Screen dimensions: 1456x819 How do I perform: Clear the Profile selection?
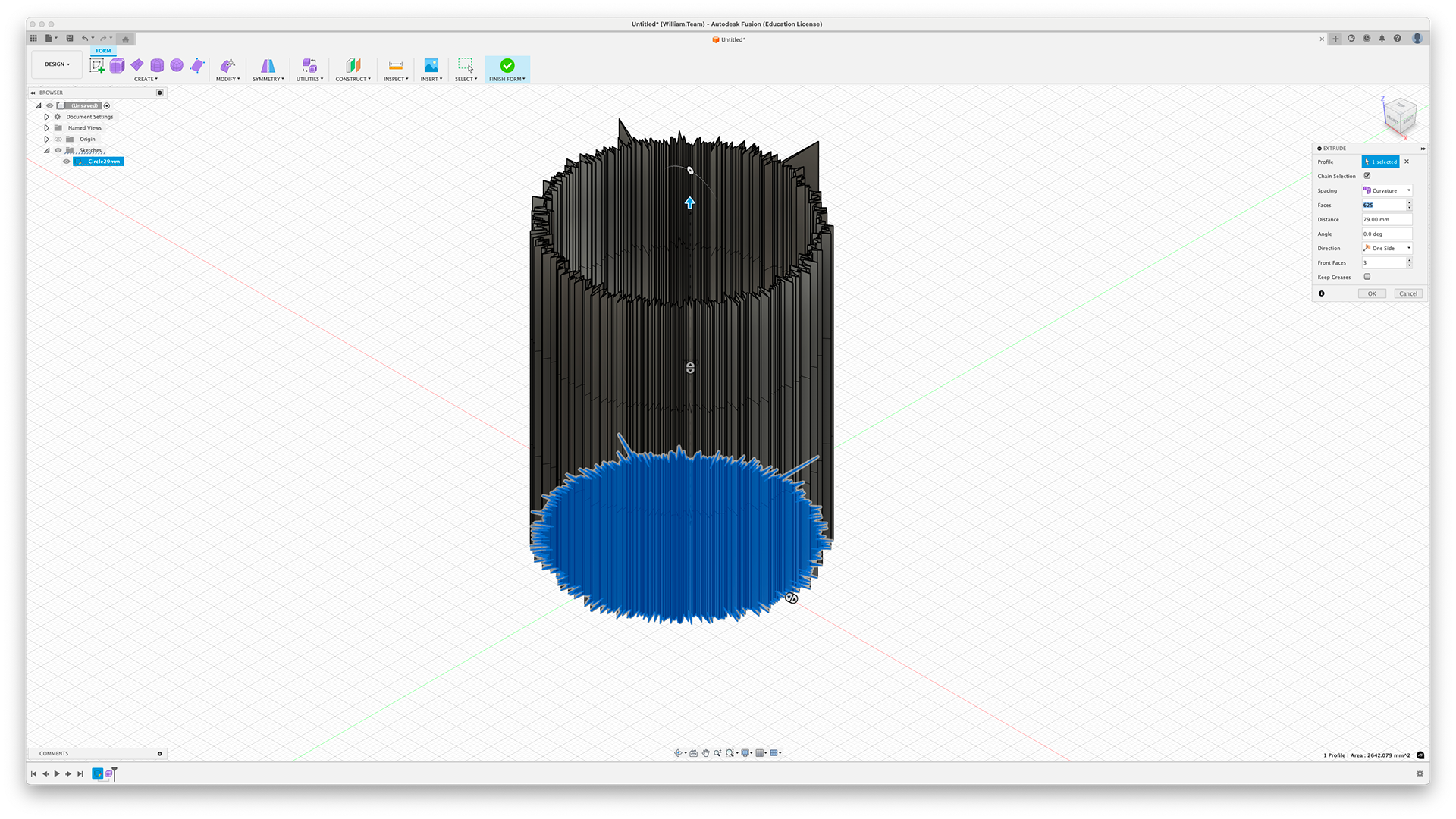point(1407,162)
